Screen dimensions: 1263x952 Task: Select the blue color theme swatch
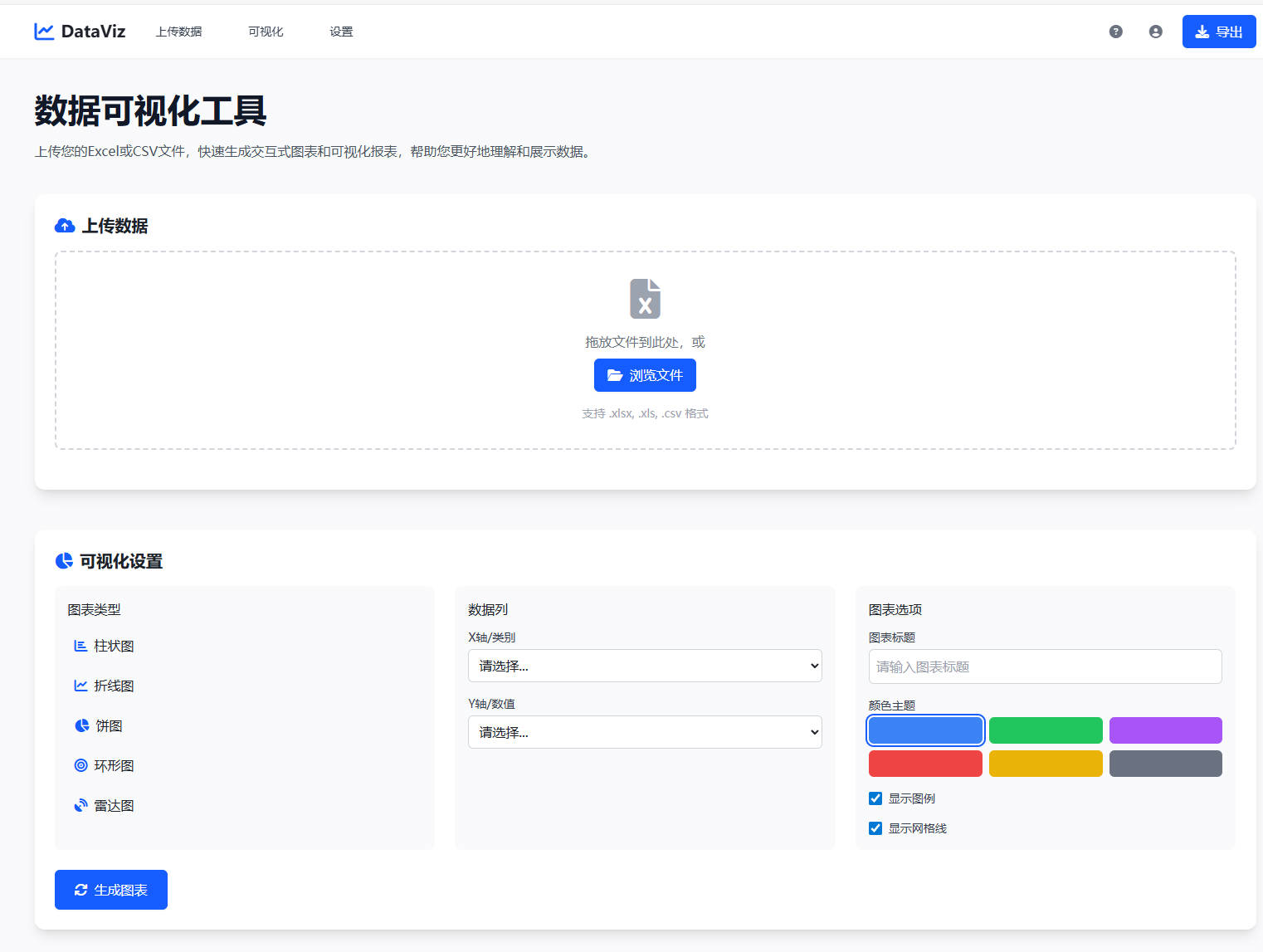tap(925, 730)
